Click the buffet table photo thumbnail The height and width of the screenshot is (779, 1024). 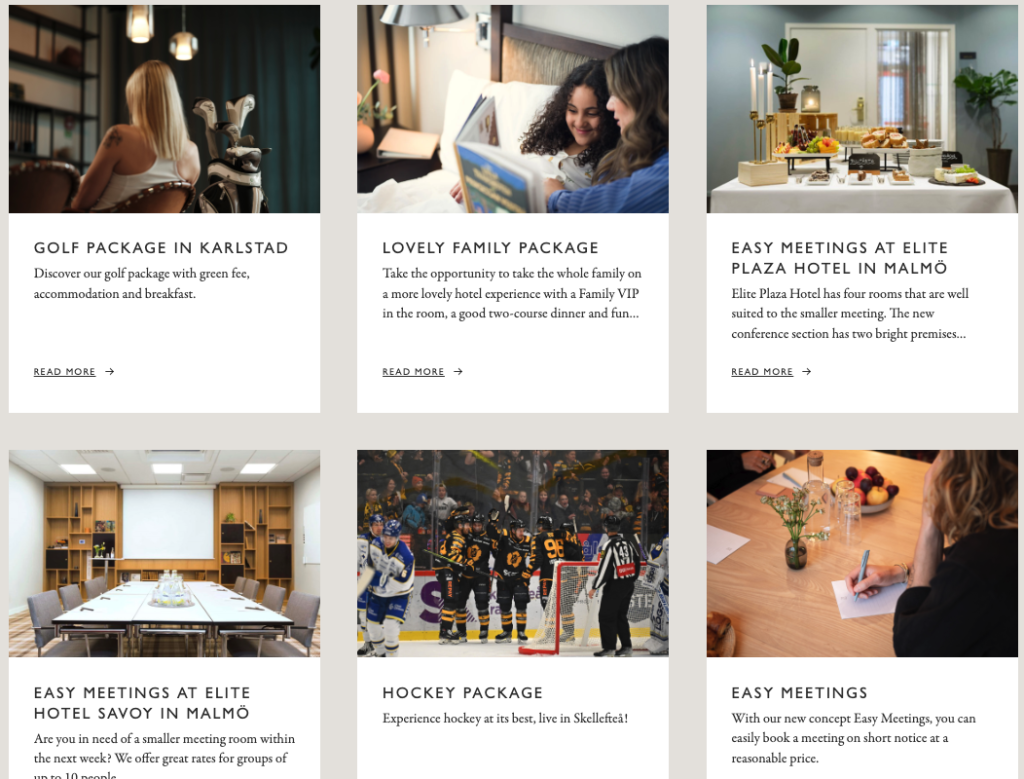point(862,109)
